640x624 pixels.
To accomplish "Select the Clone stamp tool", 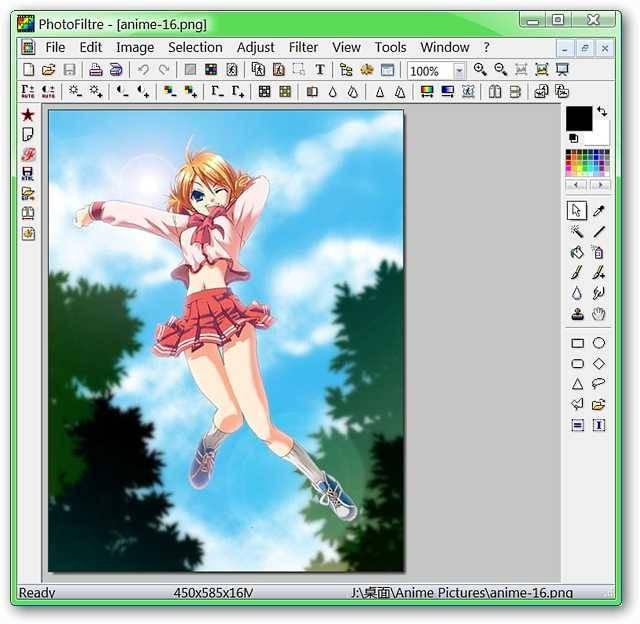I will pyautogui.click(x=577, y=314).
